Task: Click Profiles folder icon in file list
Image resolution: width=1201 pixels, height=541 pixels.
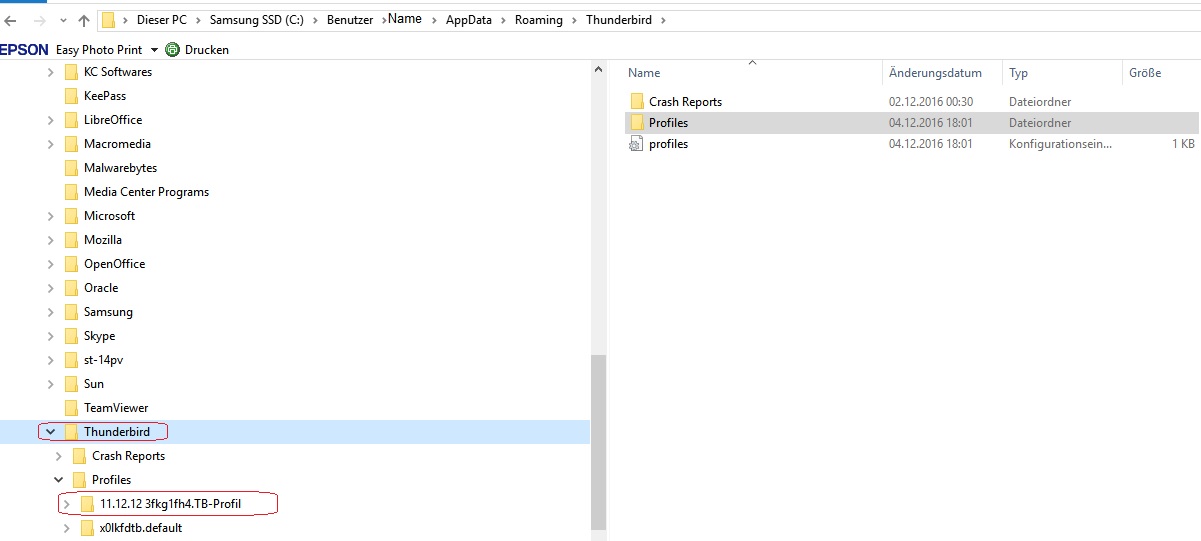Action: [x=637, y=123]
